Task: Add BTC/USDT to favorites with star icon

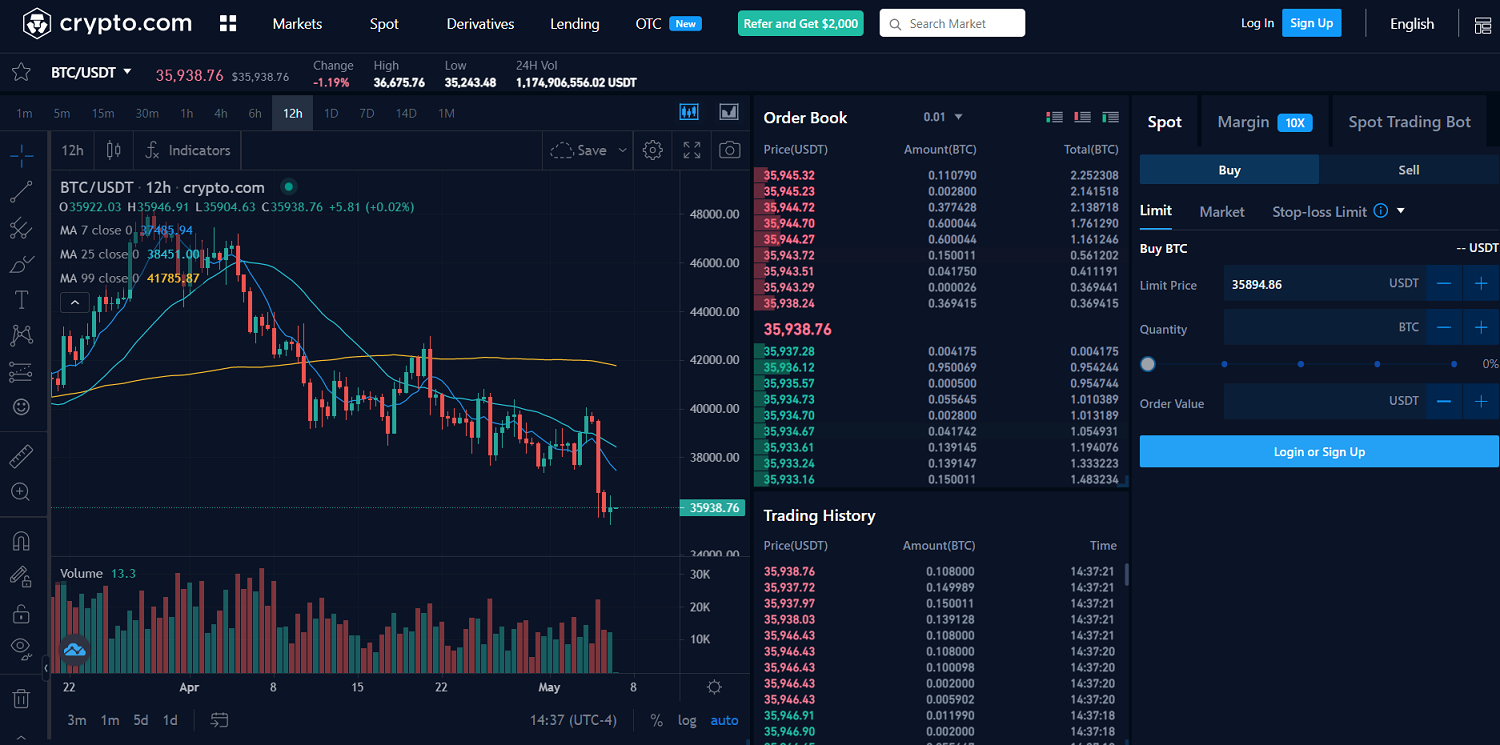Action: click(x=21, y=72)
